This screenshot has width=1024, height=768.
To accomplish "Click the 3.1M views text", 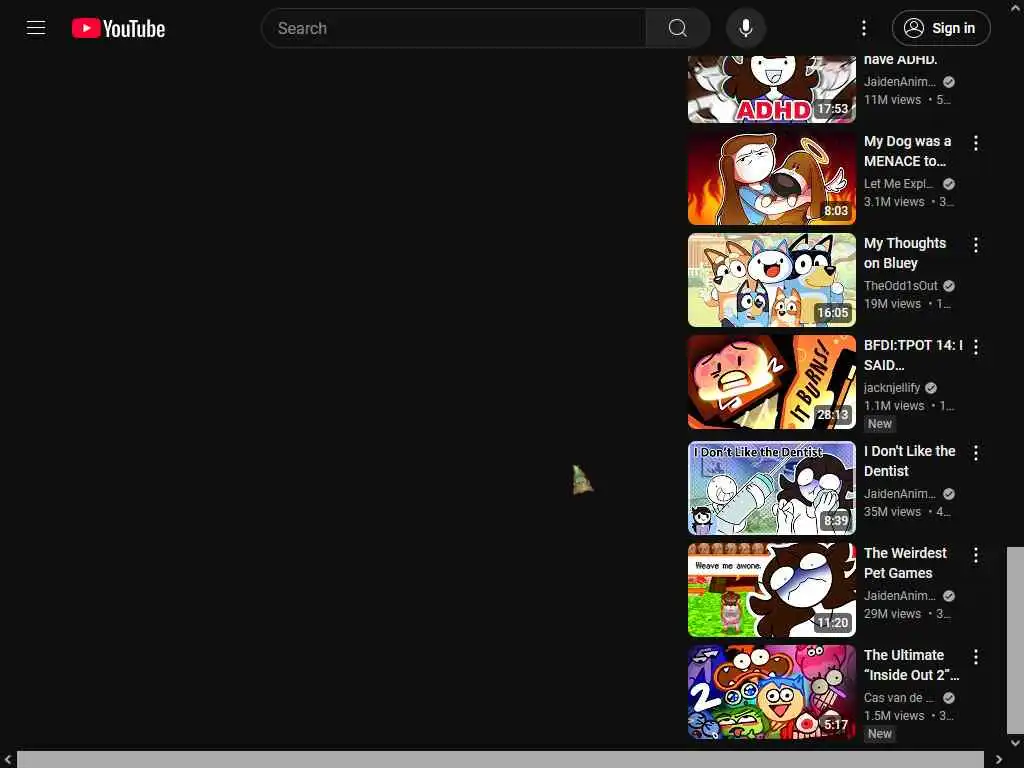I will point(894,202).
